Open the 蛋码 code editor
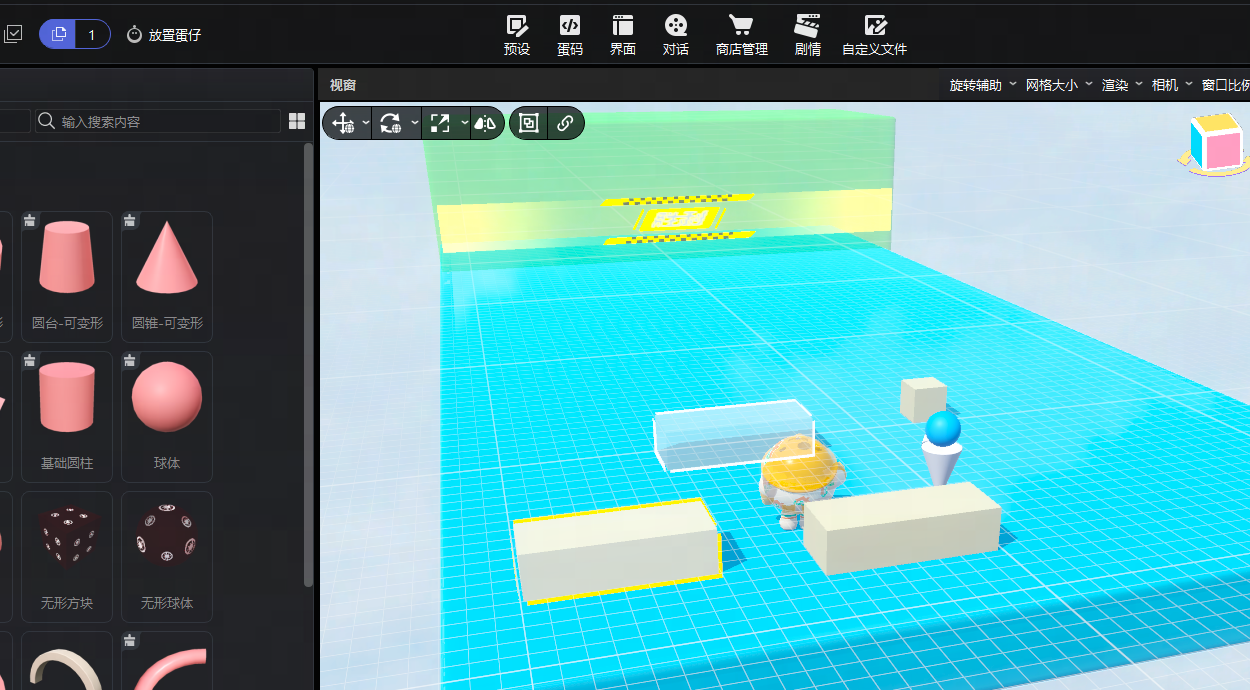The width and height of the screenshot is (1250, 690). point(570,35)
